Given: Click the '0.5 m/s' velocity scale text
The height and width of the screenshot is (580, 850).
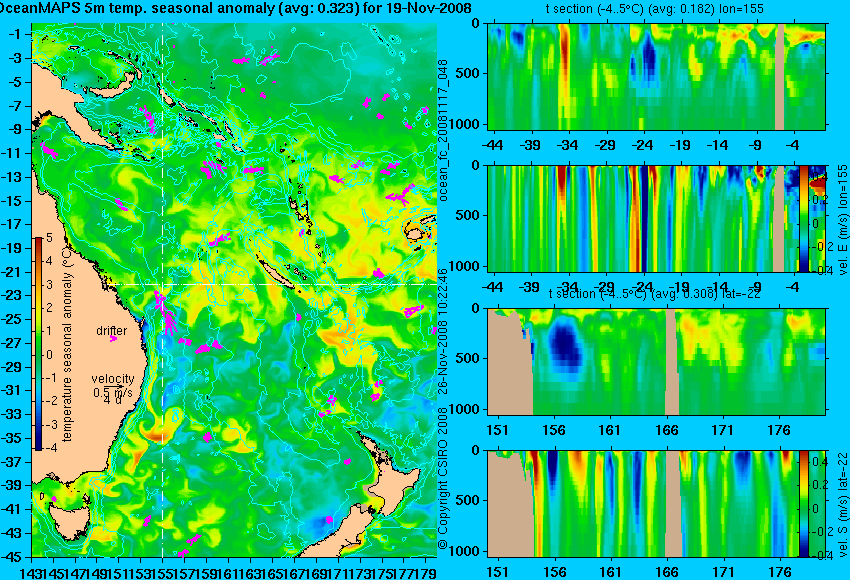Looking at the screenshot, I should point(113,391).
